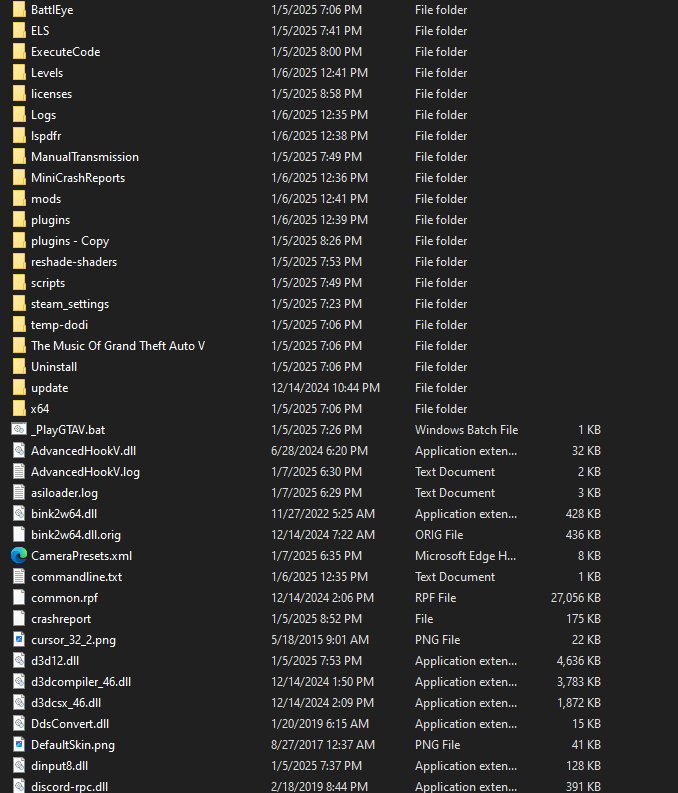Click the commandline.txt file name
Image resolution: width=678 pixels, height=793 pixels.
pyautogui.click(x=76, y=577)
